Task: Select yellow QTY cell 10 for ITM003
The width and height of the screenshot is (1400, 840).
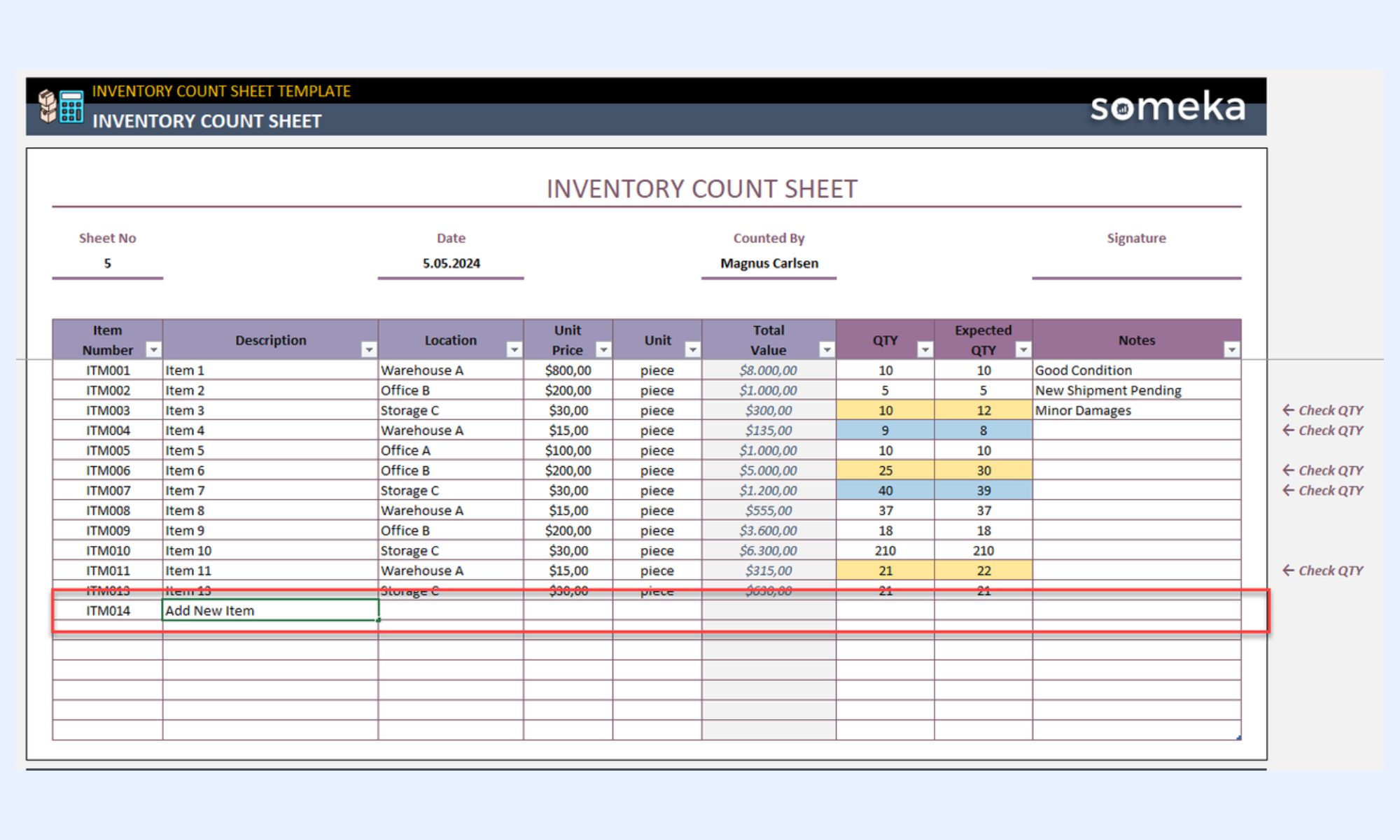Action: point(885,410)
